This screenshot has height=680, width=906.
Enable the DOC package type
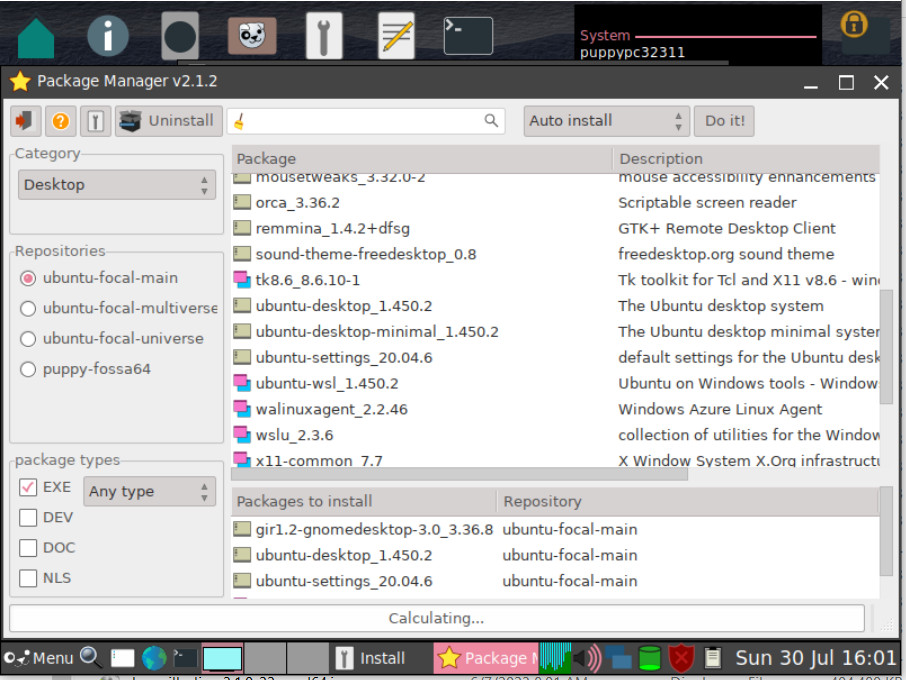[x=28, y=548]
